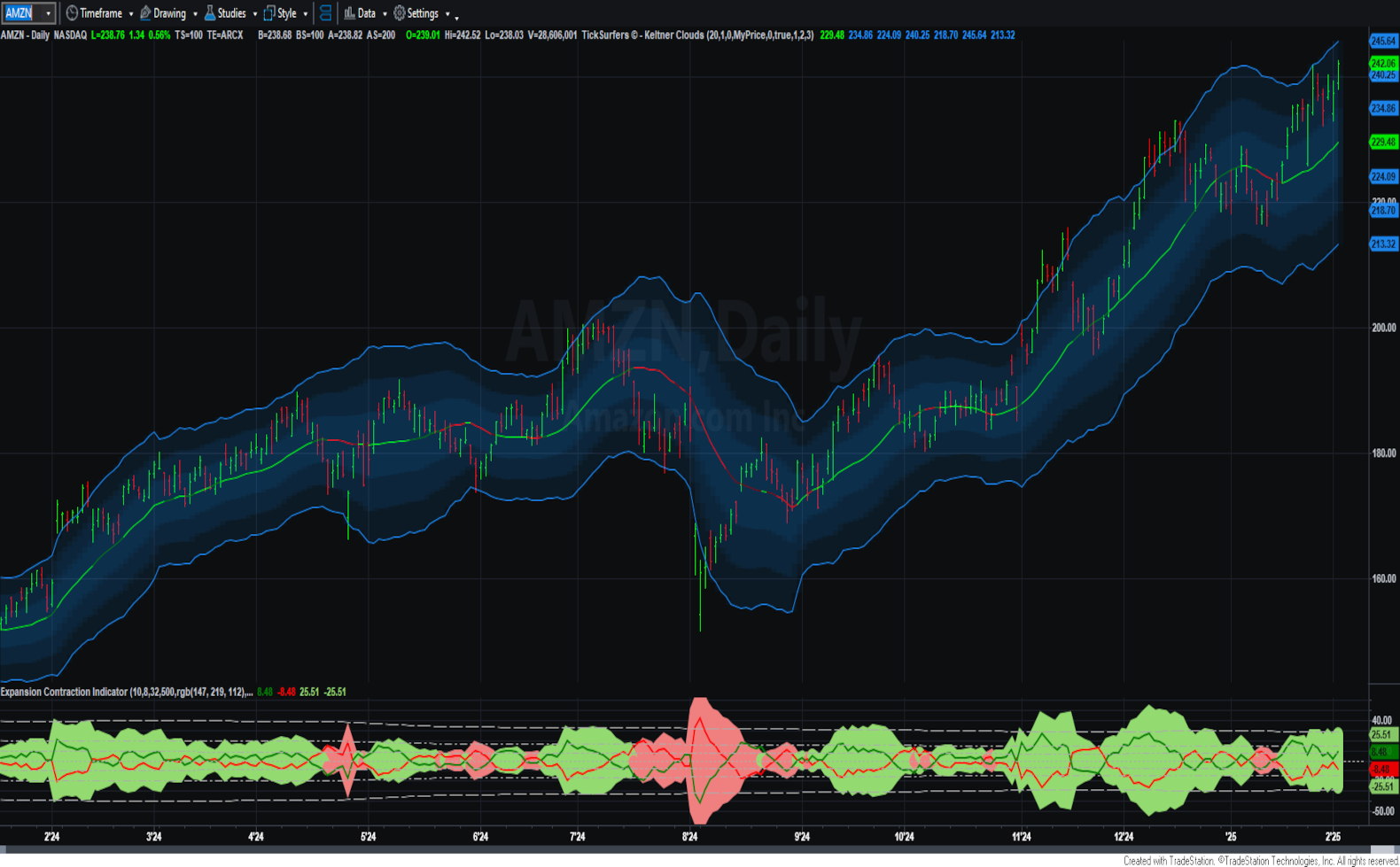The height and width of the screenshot is (867, 1400).
Task: Select the 'TickSurfers © - Keltner Clouds' study label
Action: 642,35
